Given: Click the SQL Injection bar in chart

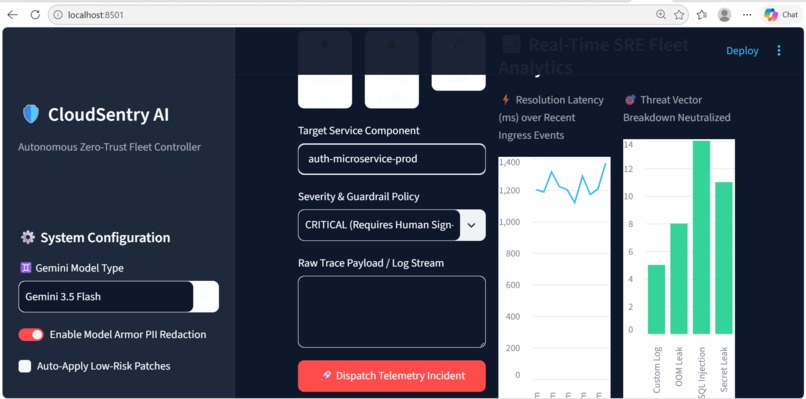Looking at the screenshot, I should 701,237.
